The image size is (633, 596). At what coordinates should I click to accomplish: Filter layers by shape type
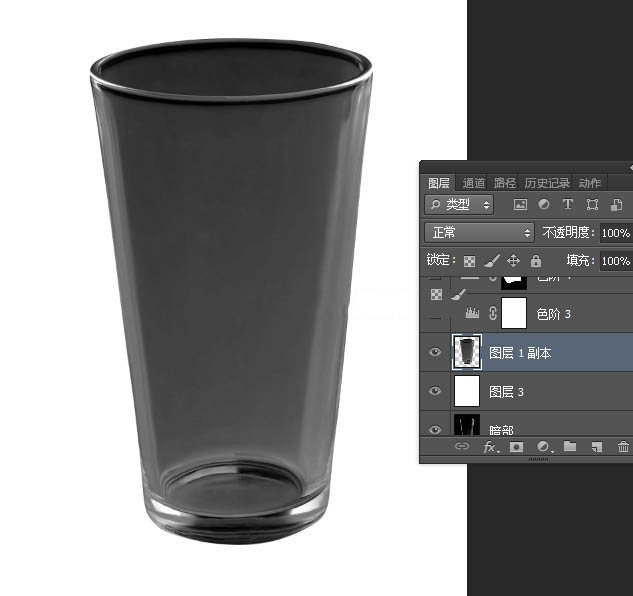[592, 205]
